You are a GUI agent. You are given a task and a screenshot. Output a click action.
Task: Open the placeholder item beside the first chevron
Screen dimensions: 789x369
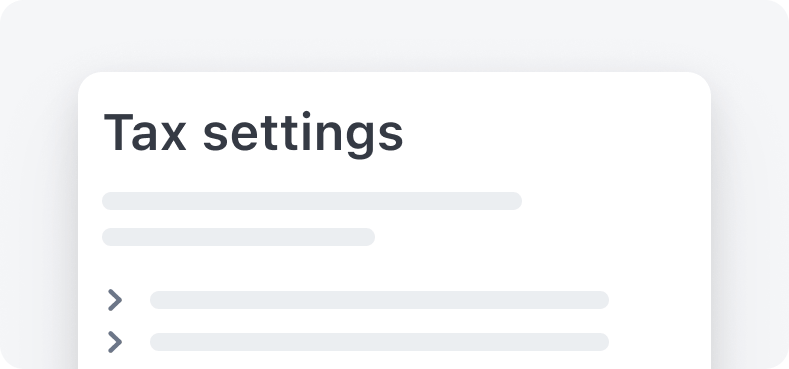[379, 300]
